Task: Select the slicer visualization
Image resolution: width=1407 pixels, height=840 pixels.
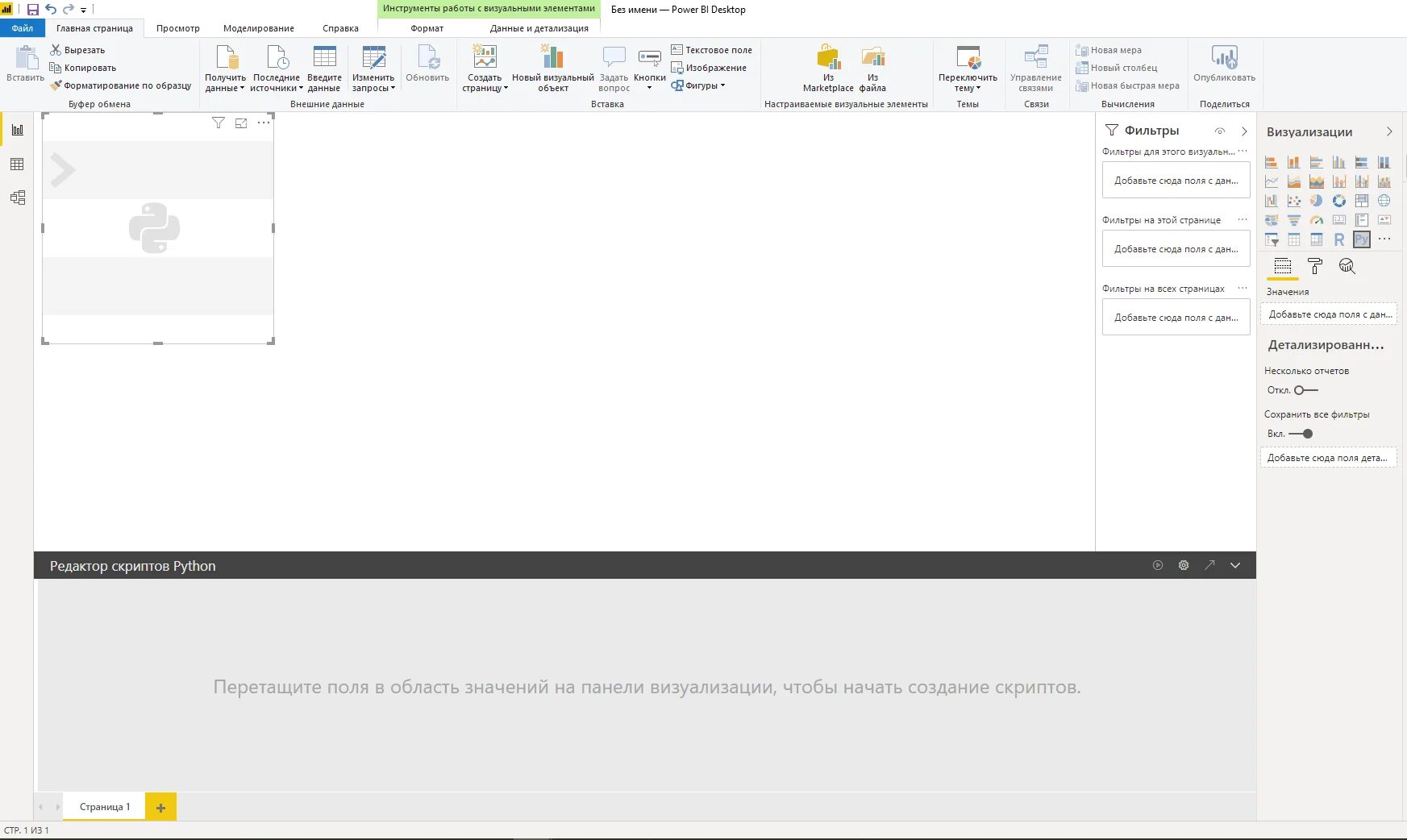Action: coord(1272,239)
